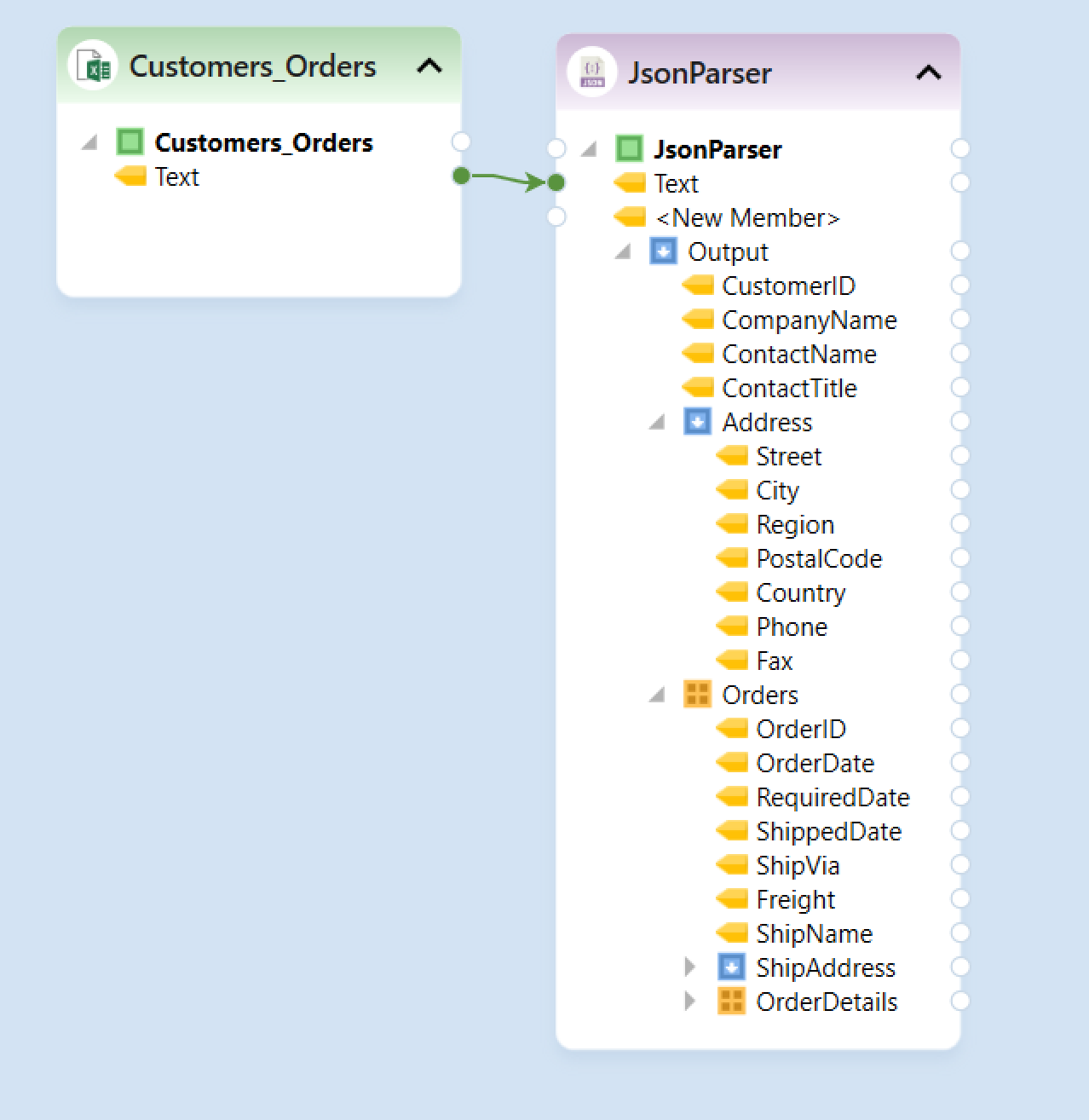
Task: Click the orange Orders collection icon
Action: [697, 695]
